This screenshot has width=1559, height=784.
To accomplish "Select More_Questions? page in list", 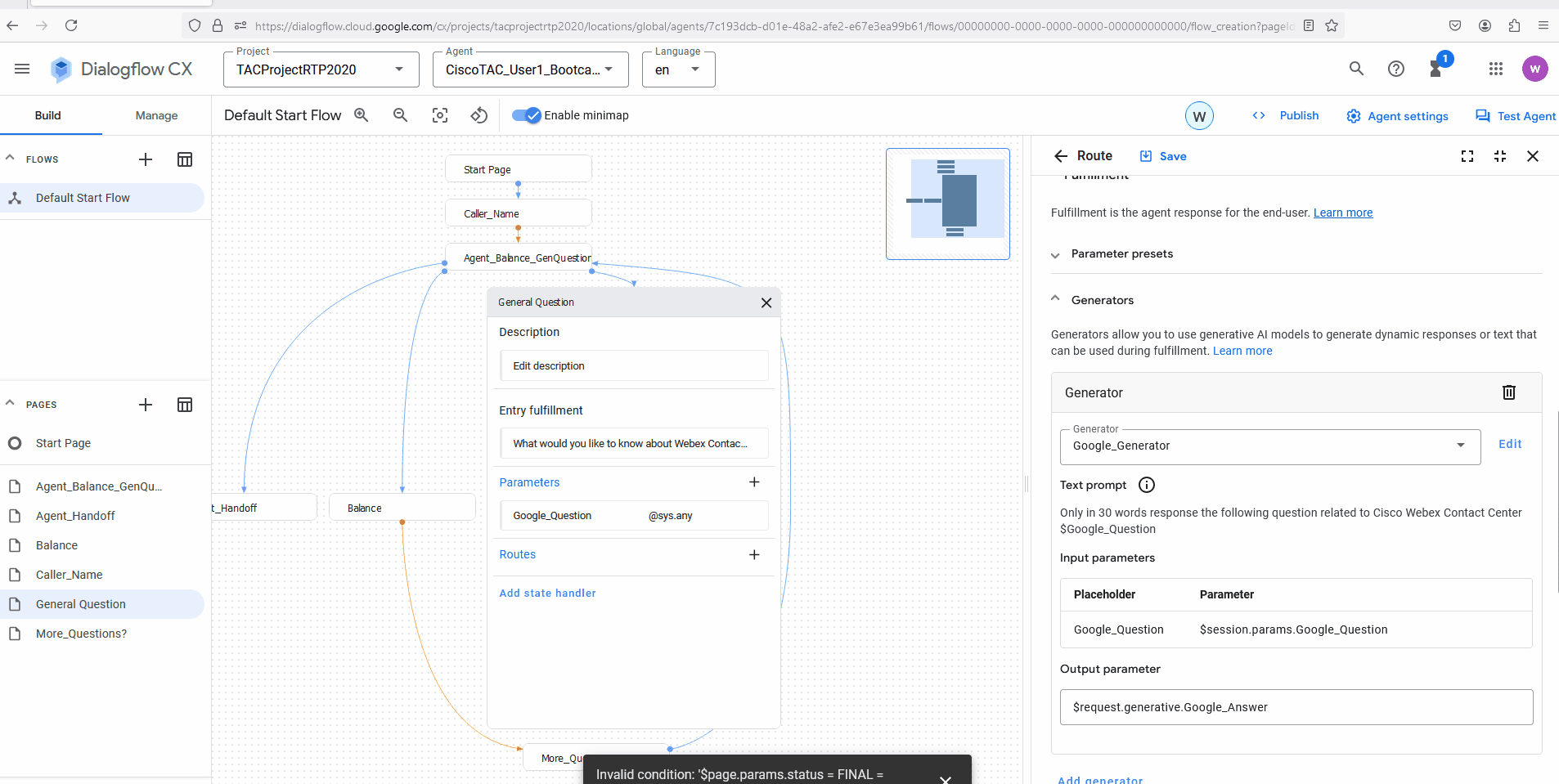I will (x=102, y=634).
